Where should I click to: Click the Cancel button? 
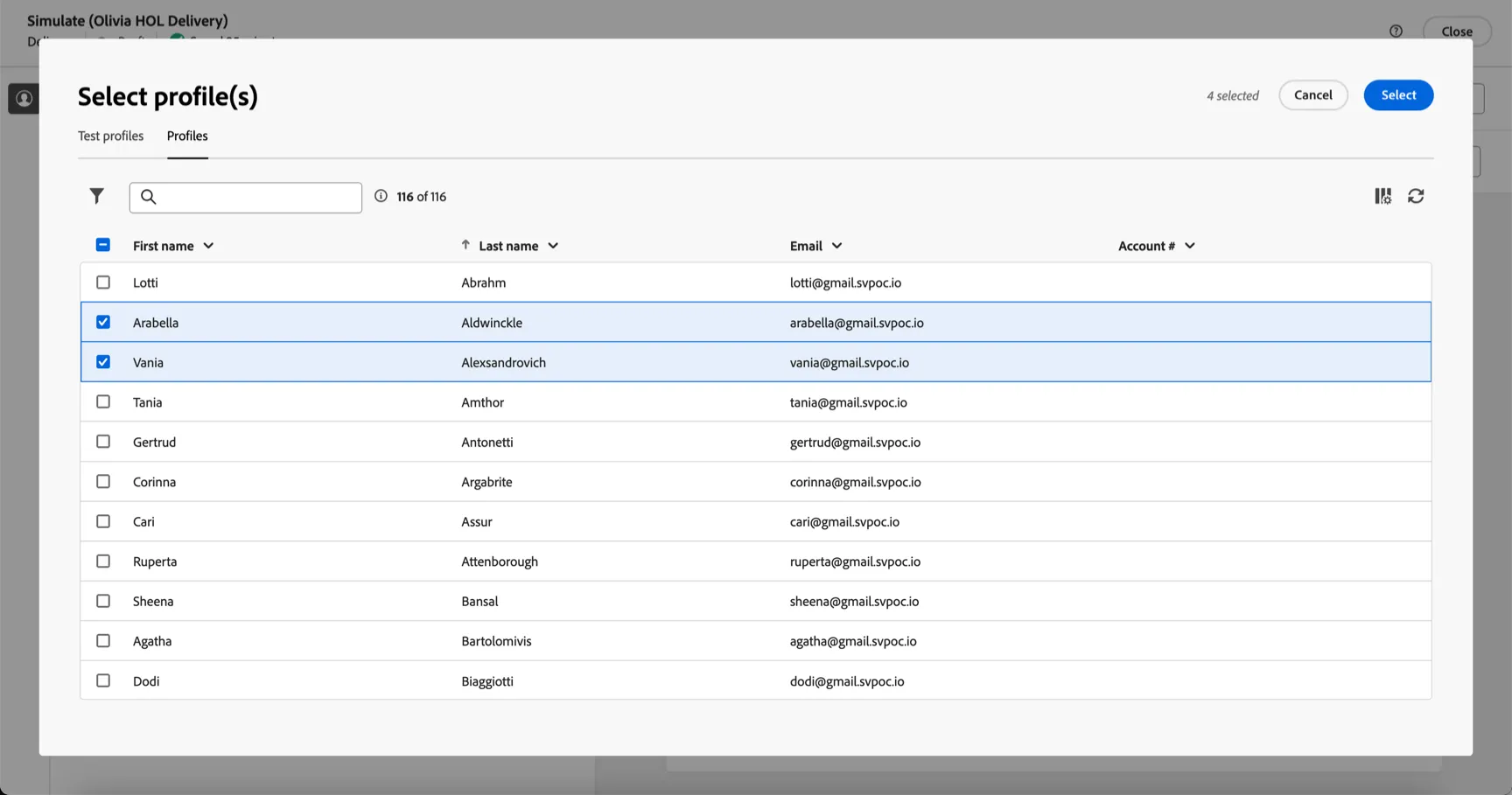1313,95
